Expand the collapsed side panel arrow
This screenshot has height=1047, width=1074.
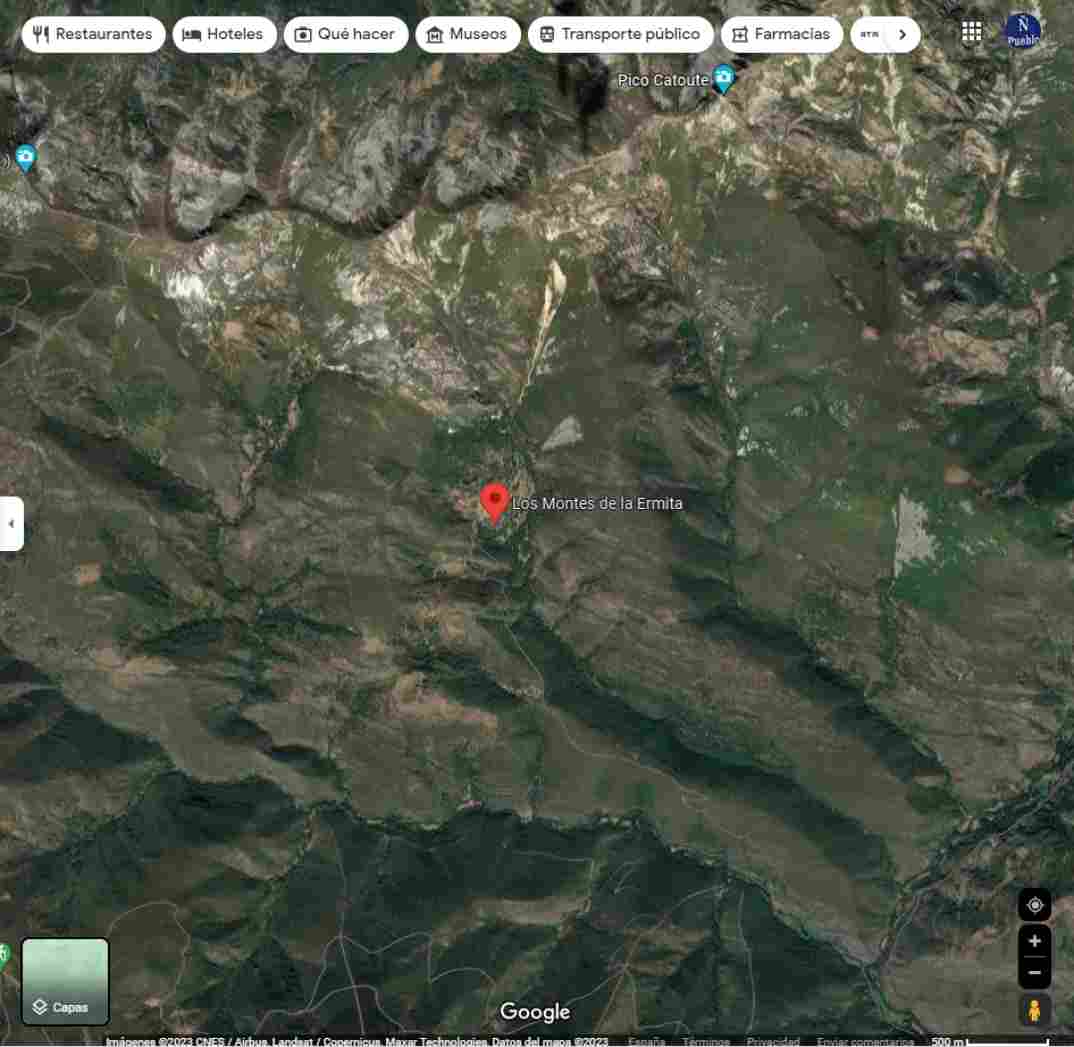(x=11, y=523)
